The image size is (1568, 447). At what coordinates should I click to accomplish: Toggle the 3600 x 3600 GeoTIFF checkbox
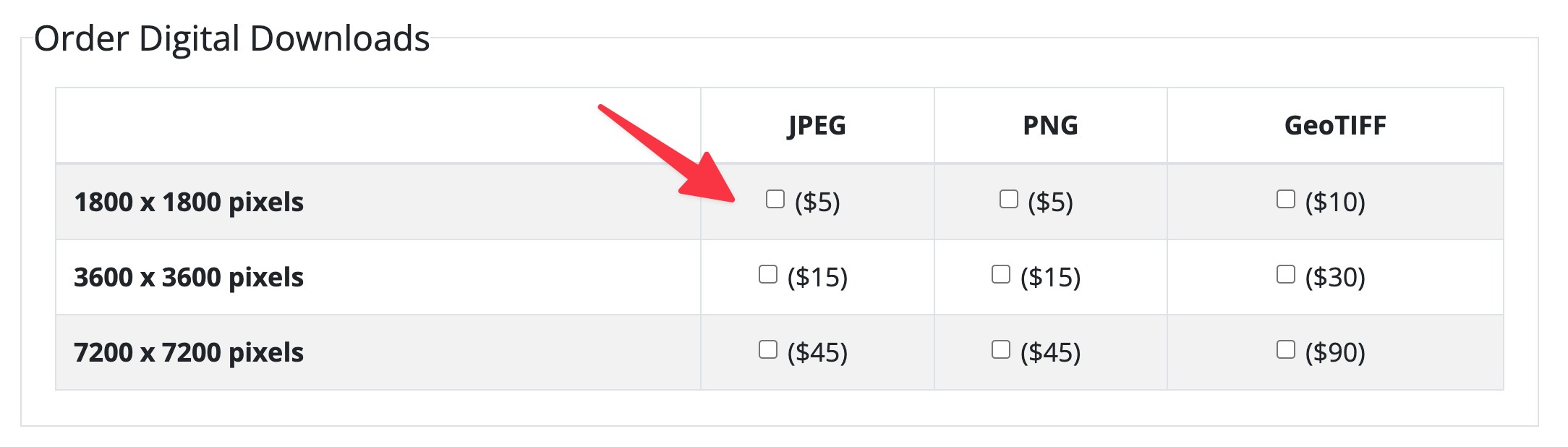coord(1285,274)
